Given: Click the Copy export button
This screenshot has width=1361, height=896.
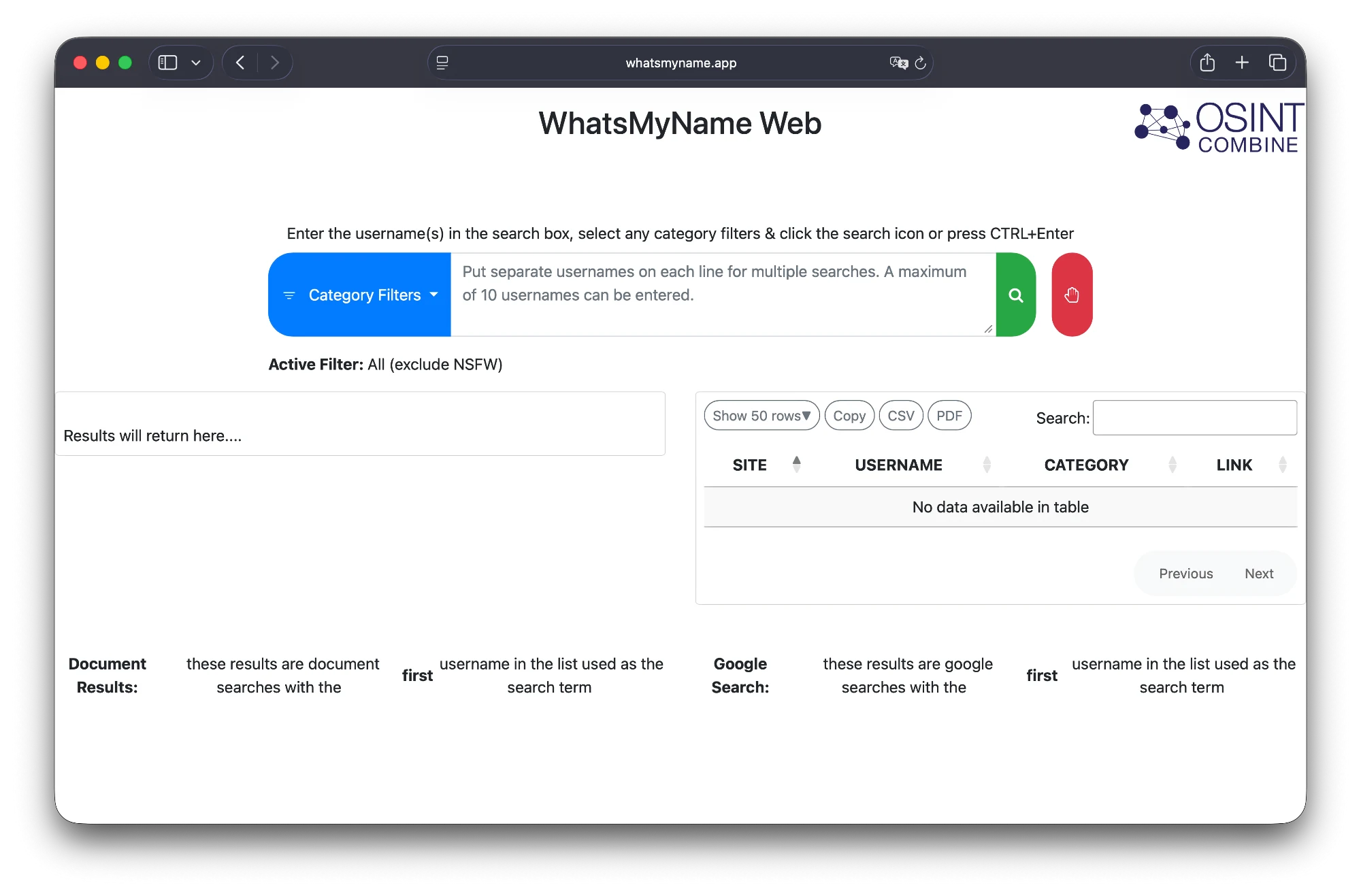Looking at the screenshot, I should [849, 416].
